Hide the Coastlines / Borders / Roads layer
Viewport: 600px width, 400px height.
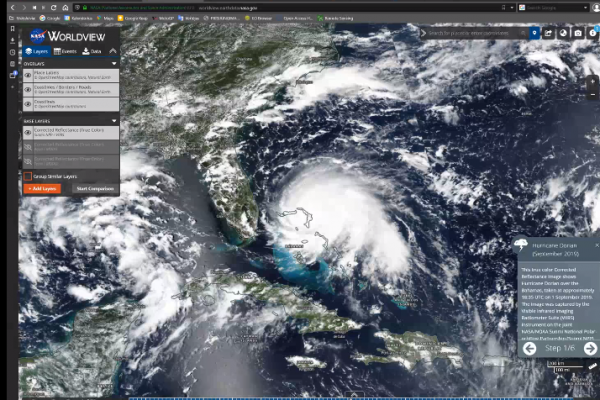click(x=28, y=90)
